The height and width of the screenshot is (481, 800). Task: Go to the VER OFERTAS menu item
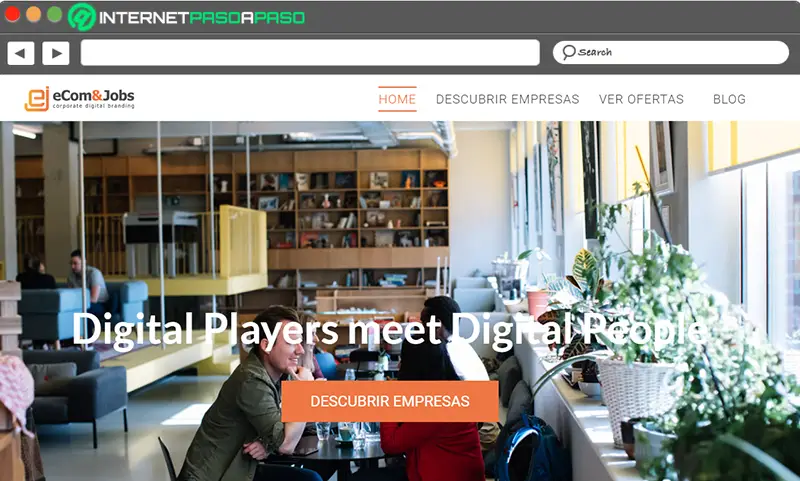(x=641, y=99)
